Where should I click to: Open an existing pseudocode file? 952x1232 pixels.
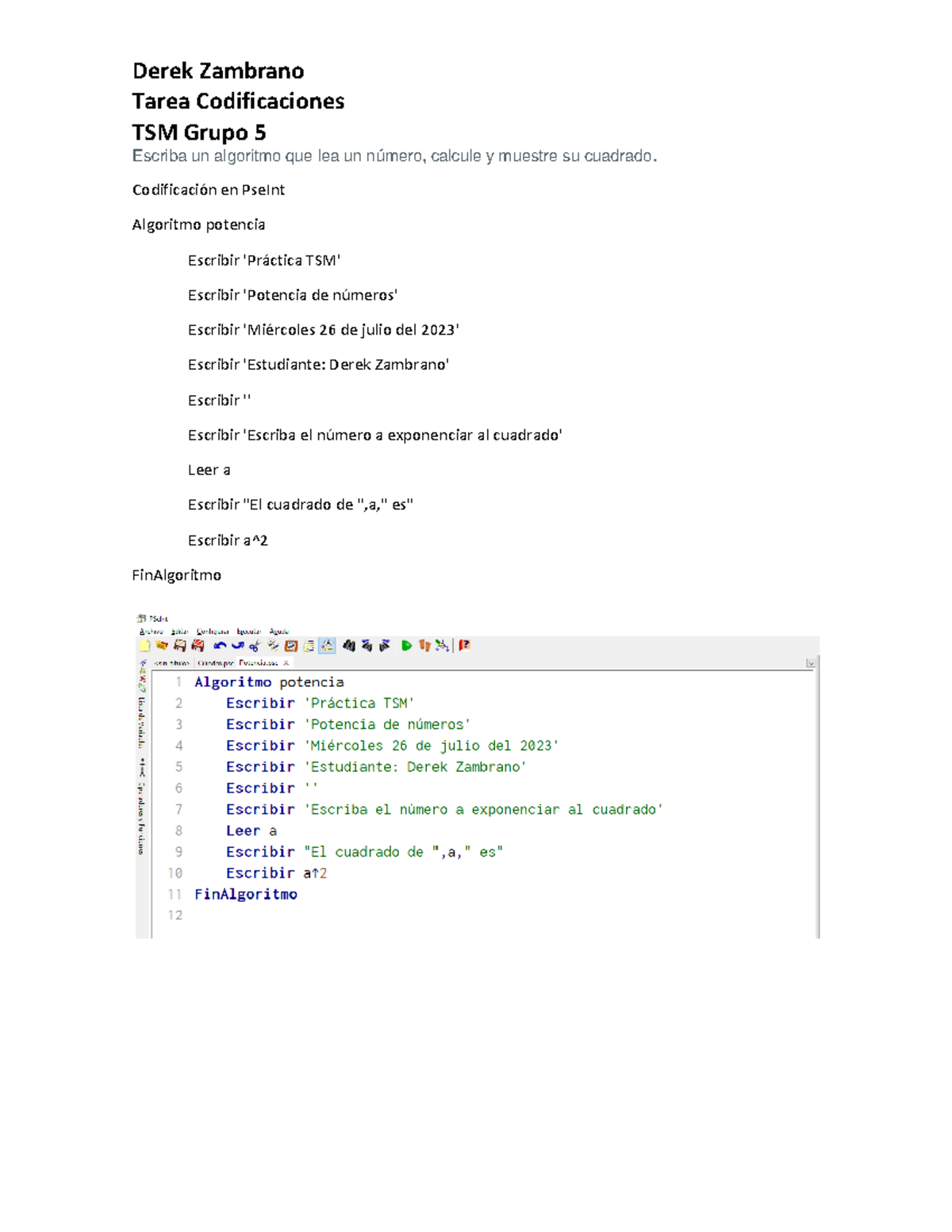click(161, 646)
